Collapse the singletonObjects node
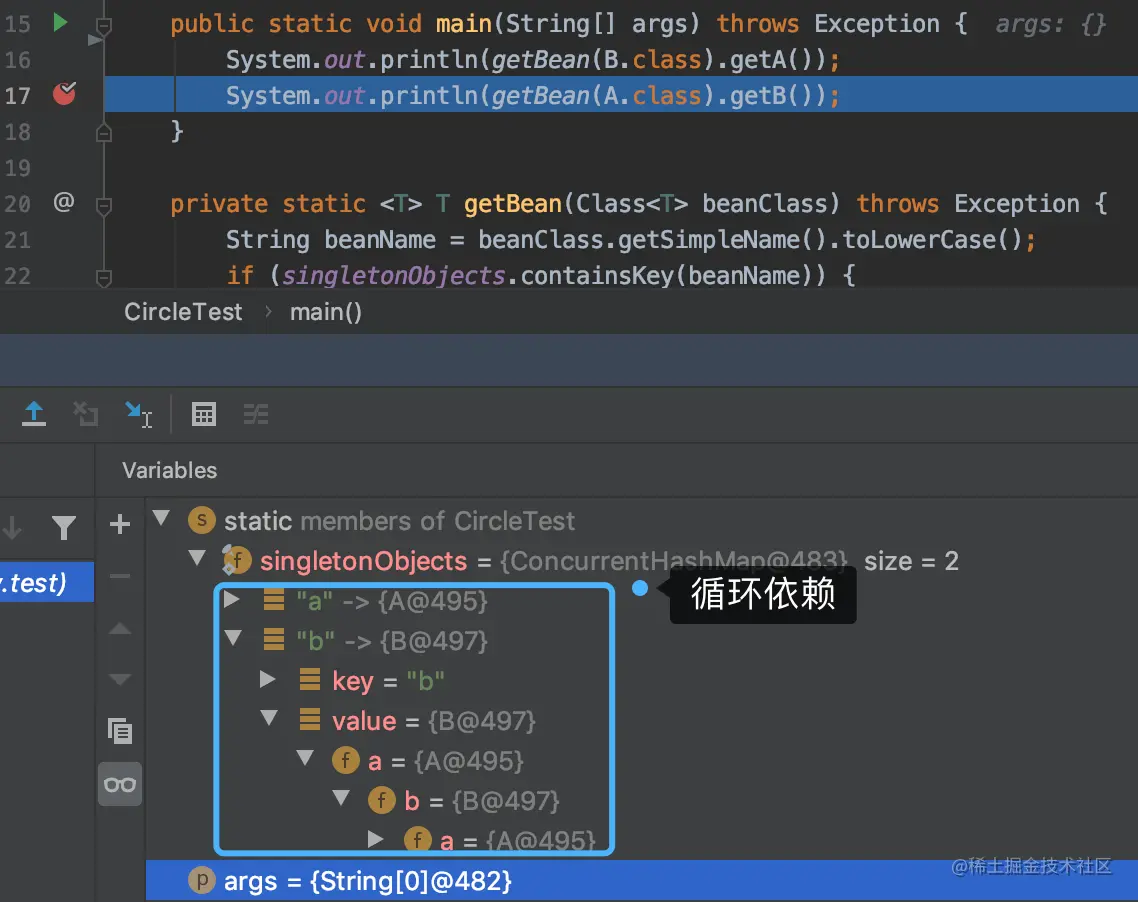Image resolution: width=1138 pixels, height=902 pixels. point(197,558)
